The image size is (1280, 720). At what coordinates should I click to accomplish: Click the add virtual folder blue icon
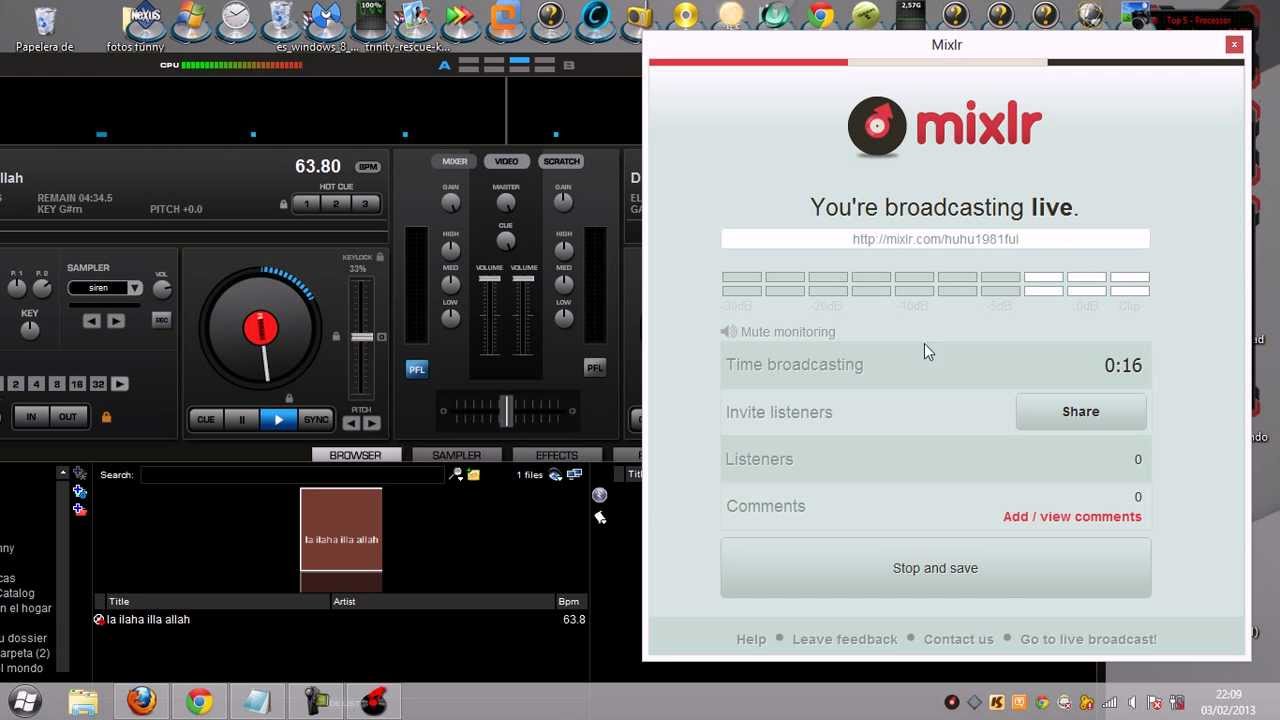(x=79, y=491)
